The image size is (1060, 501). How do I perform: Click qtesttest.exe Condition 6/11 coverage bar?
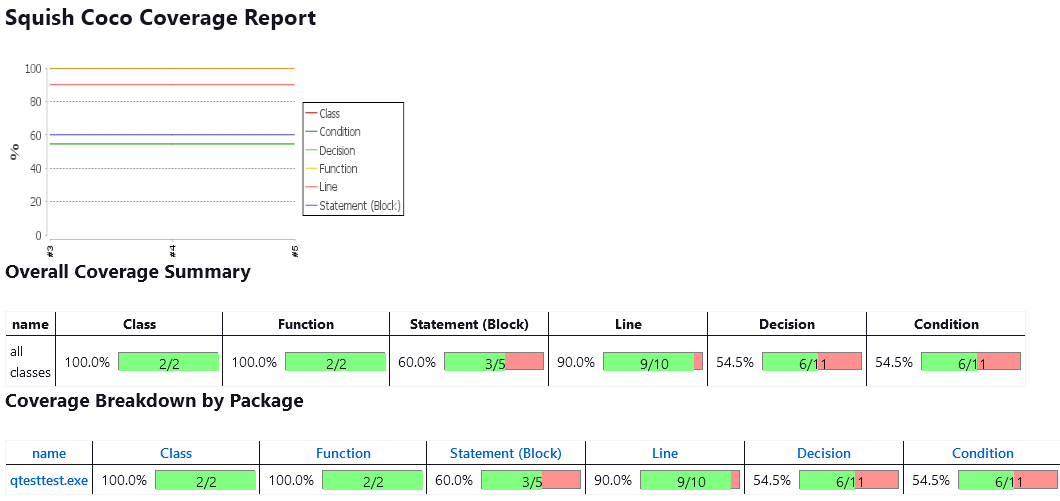point(1007,480)
